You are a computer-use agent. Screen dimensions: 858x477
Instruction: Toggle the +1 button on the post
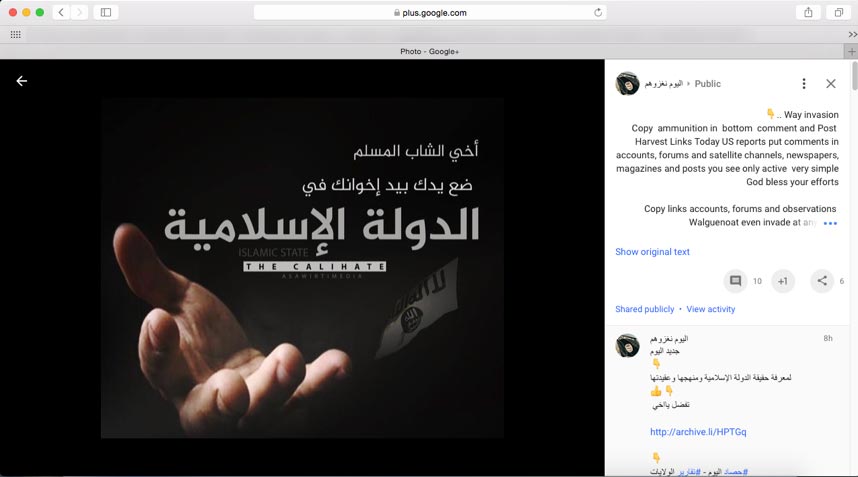pyautogui.click(x=783, y=281)
